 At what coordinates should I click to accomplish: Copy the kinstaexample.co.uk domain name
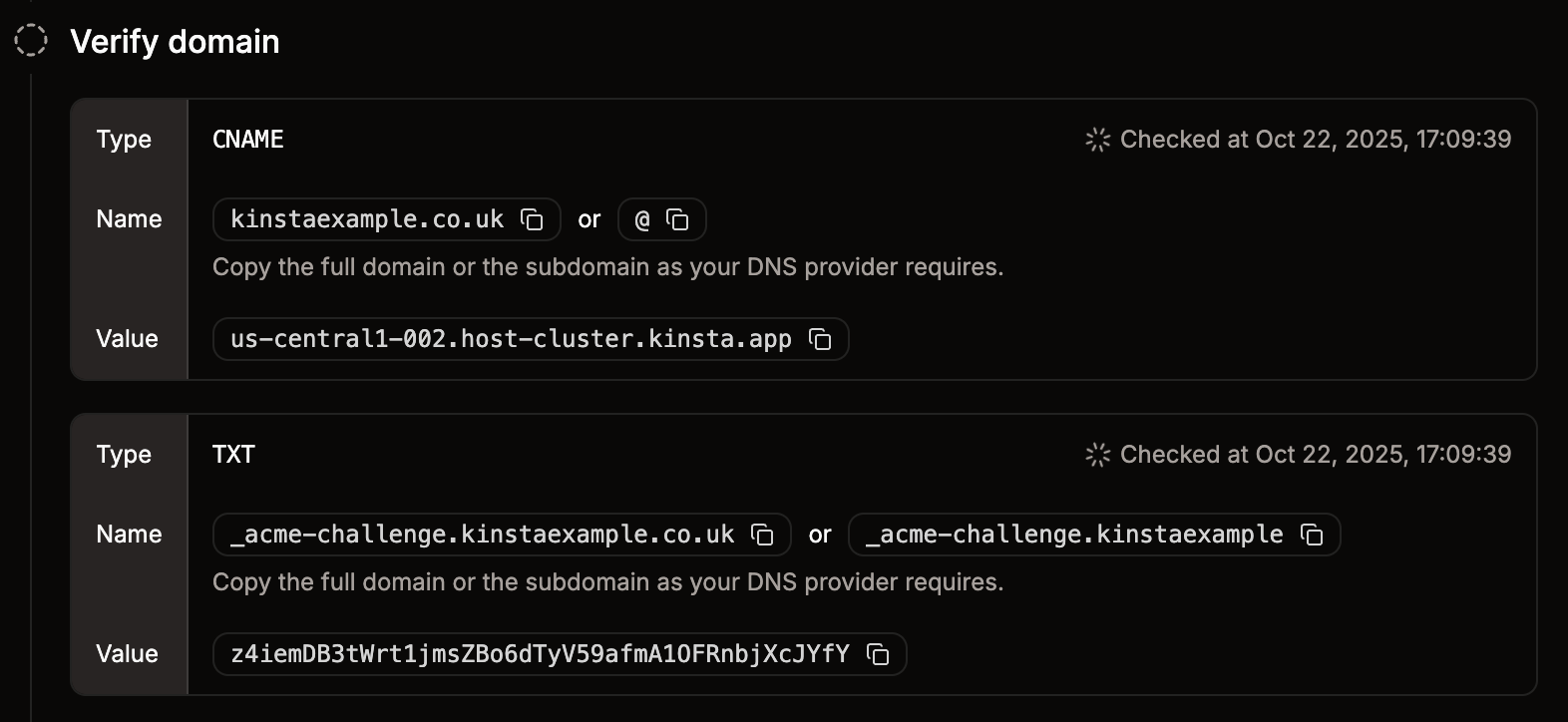(533, 219)
